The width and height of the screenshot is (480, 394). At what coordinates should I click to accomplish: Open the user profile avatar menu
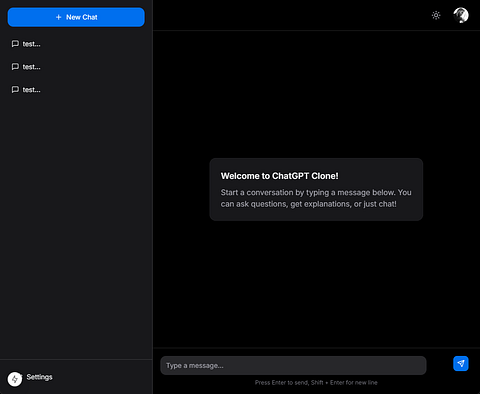coord(461,15)
